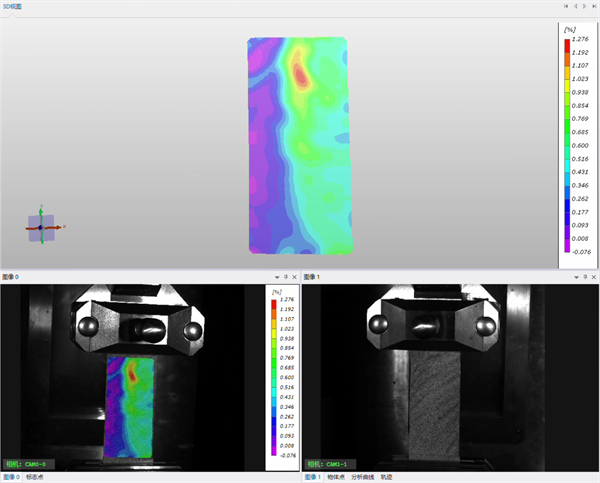This screenshot has width=600, height=483.
Task: Select magenta swatch on 3D view legend
Action: (x=567, y=245)
